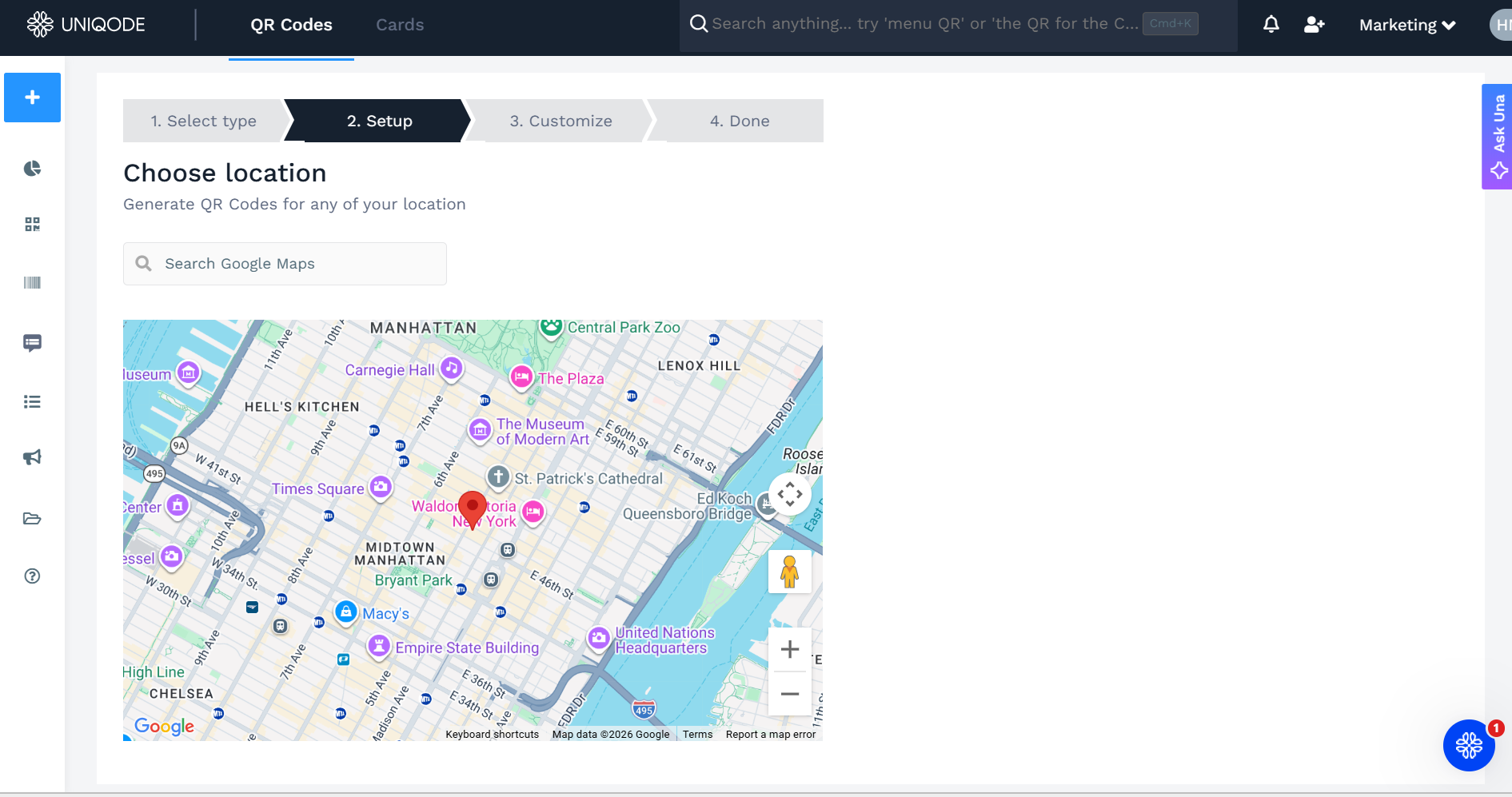Go to step 4. Done
The image size is (1512, 797).
(x=740, y=121)
